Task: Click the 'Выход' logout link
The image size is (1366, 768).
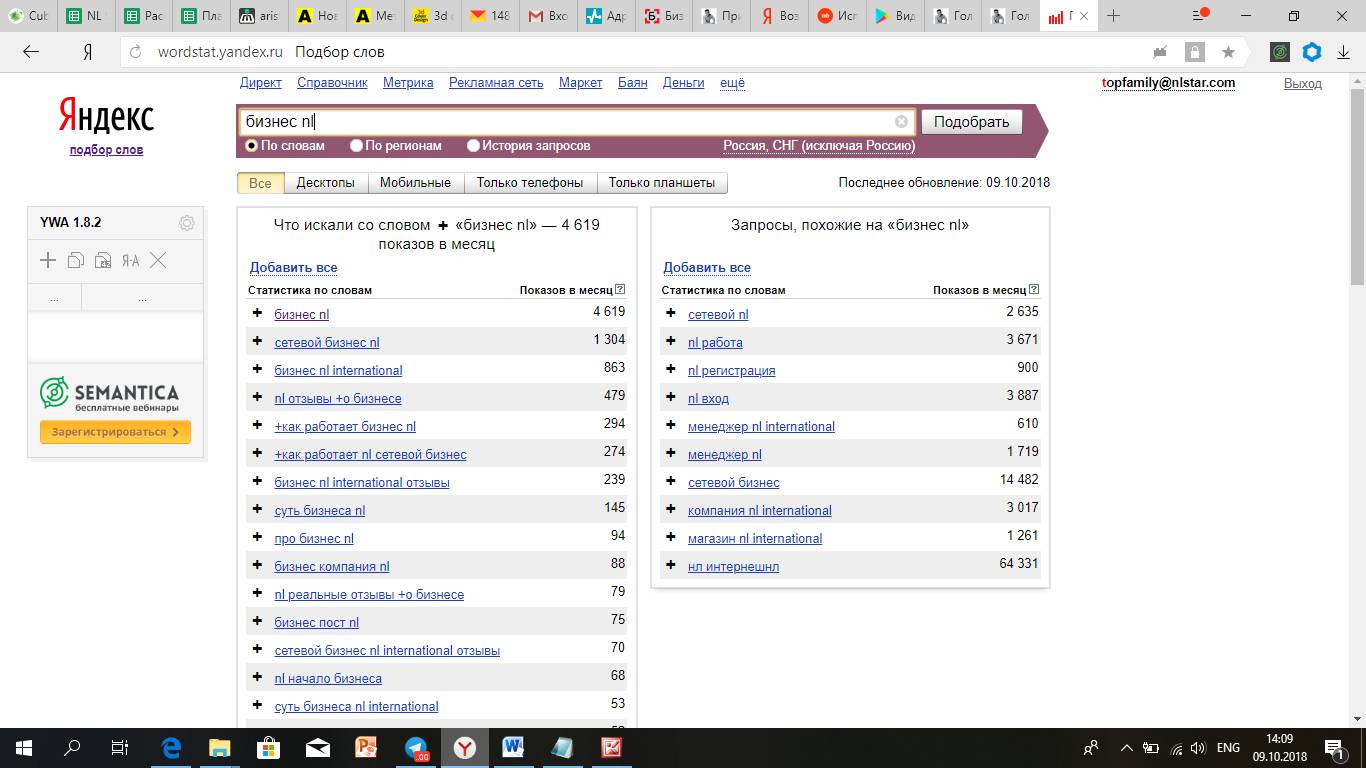Action: [x=1302, y=84]
